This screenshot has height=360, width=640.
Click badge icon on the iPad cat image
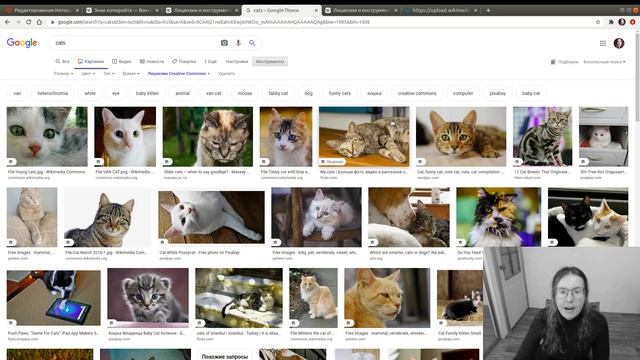(11, 322)
